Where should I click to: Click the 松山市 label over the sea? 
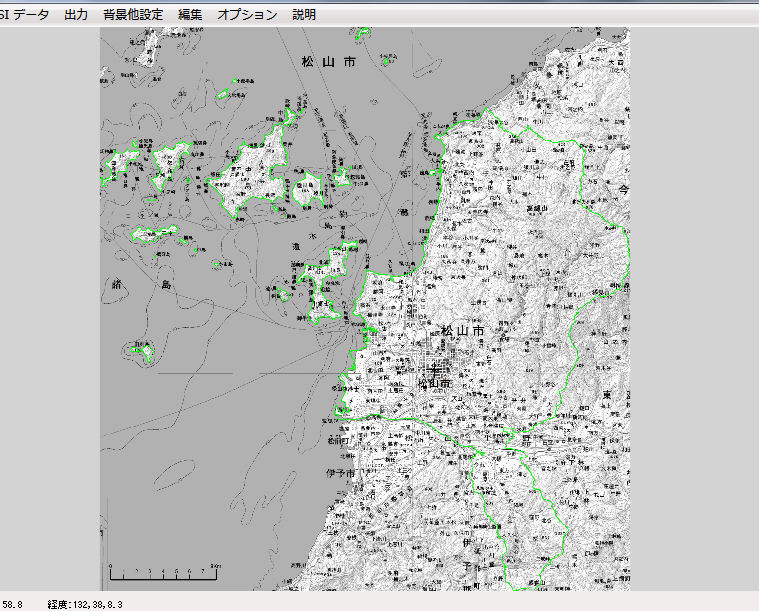328,62
